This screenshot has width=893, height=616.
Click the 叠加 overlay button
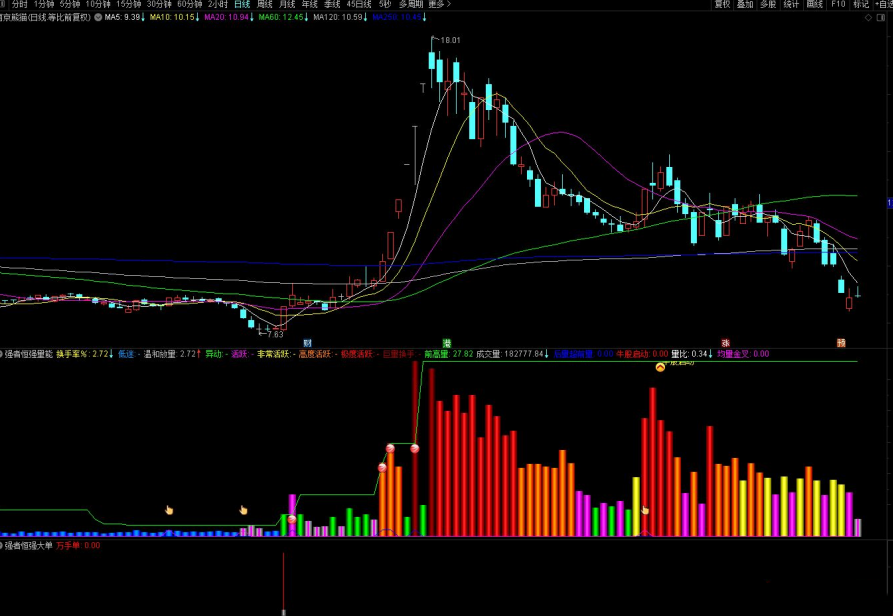(745, 5)
